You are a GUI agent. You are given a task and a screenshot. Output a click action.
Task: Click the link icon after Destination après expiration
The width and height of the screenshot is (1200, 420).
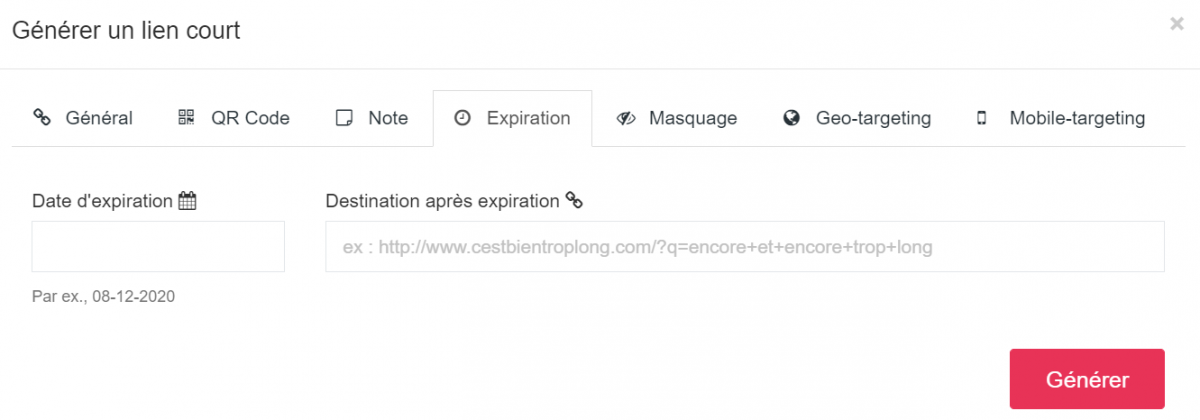pyautogui.click(x=574, y=200)
